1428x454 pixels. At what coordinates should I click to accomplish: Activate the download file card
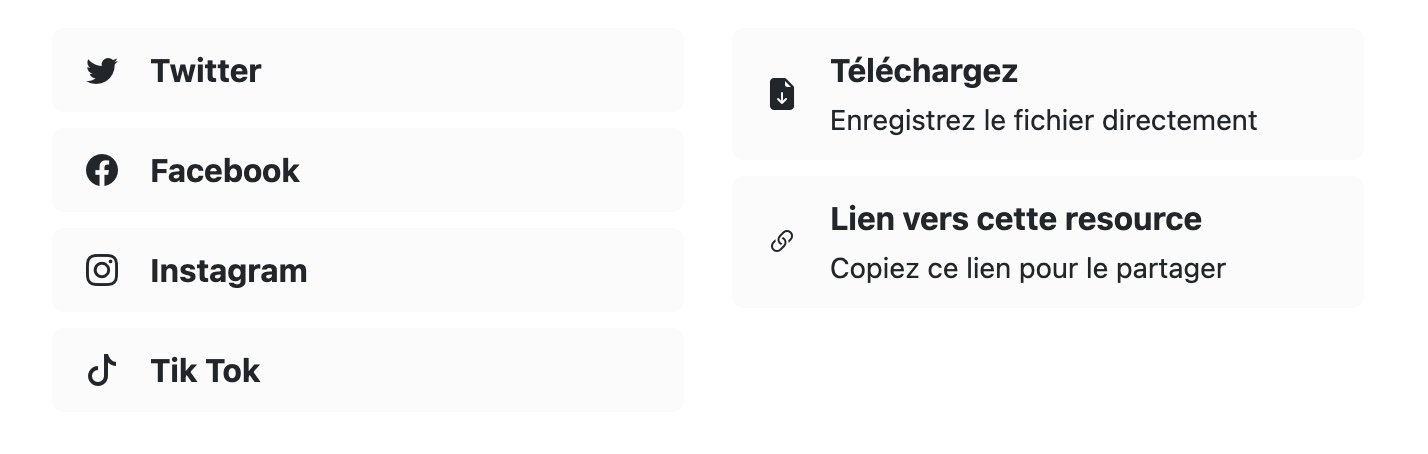tap(1048, 94)
